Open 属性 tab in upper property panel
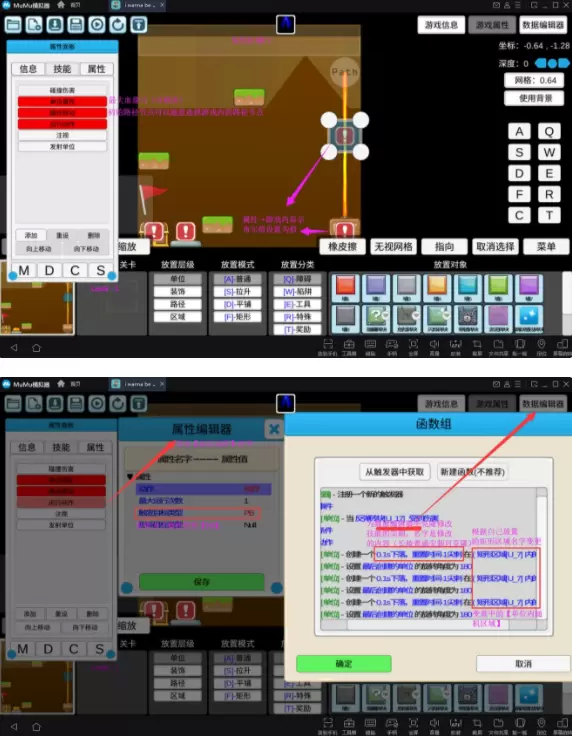This screenshot has height=736, width=572. pos(96,69)
